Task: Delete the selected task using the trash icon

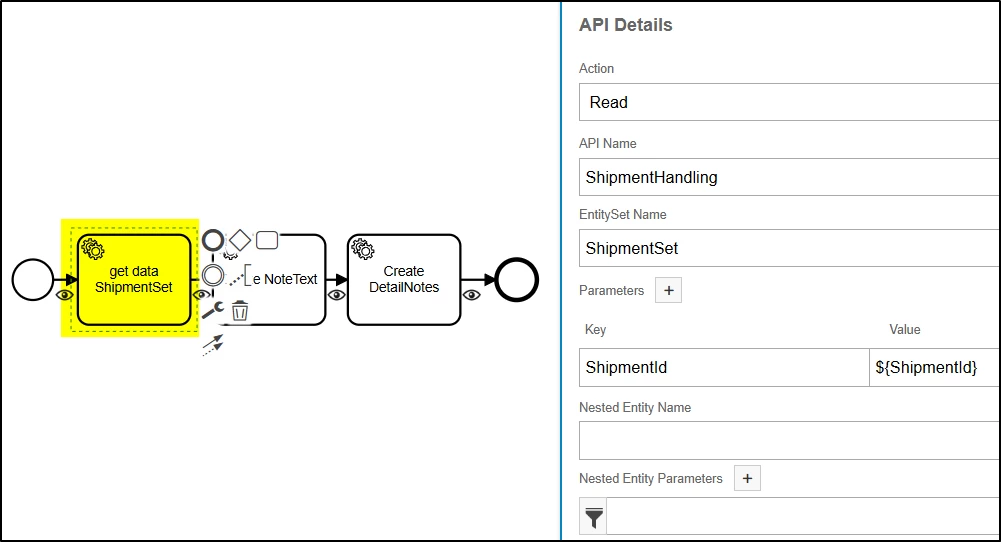Action: click(x=240, y=311)
